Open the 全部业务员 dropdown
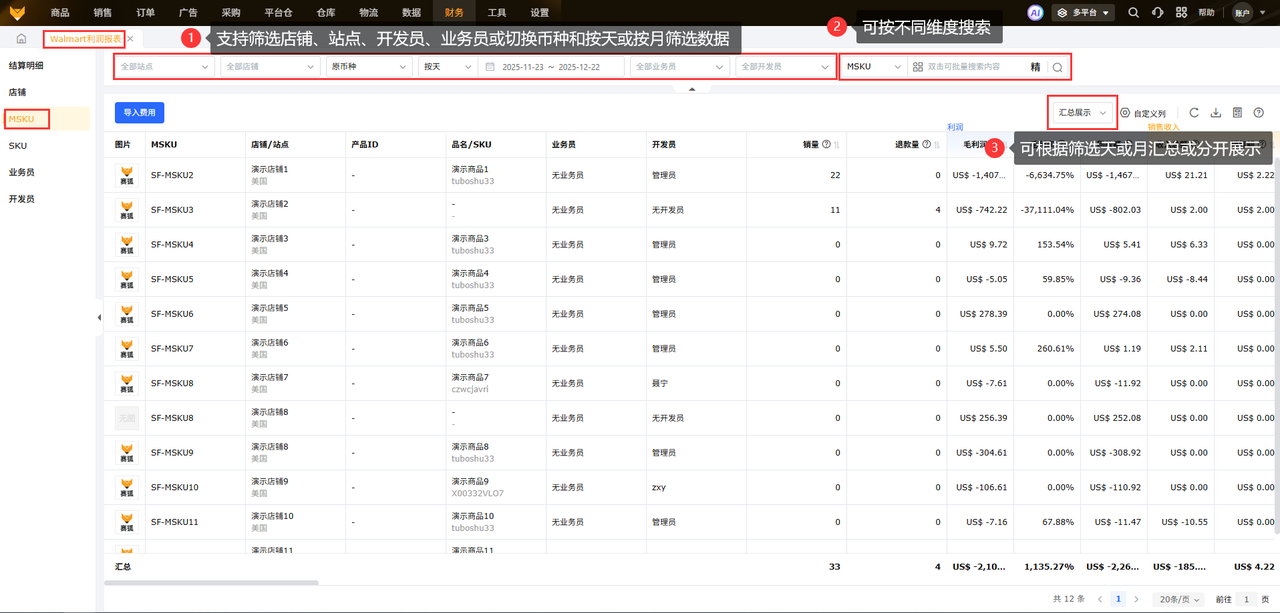 coord(680,67)
